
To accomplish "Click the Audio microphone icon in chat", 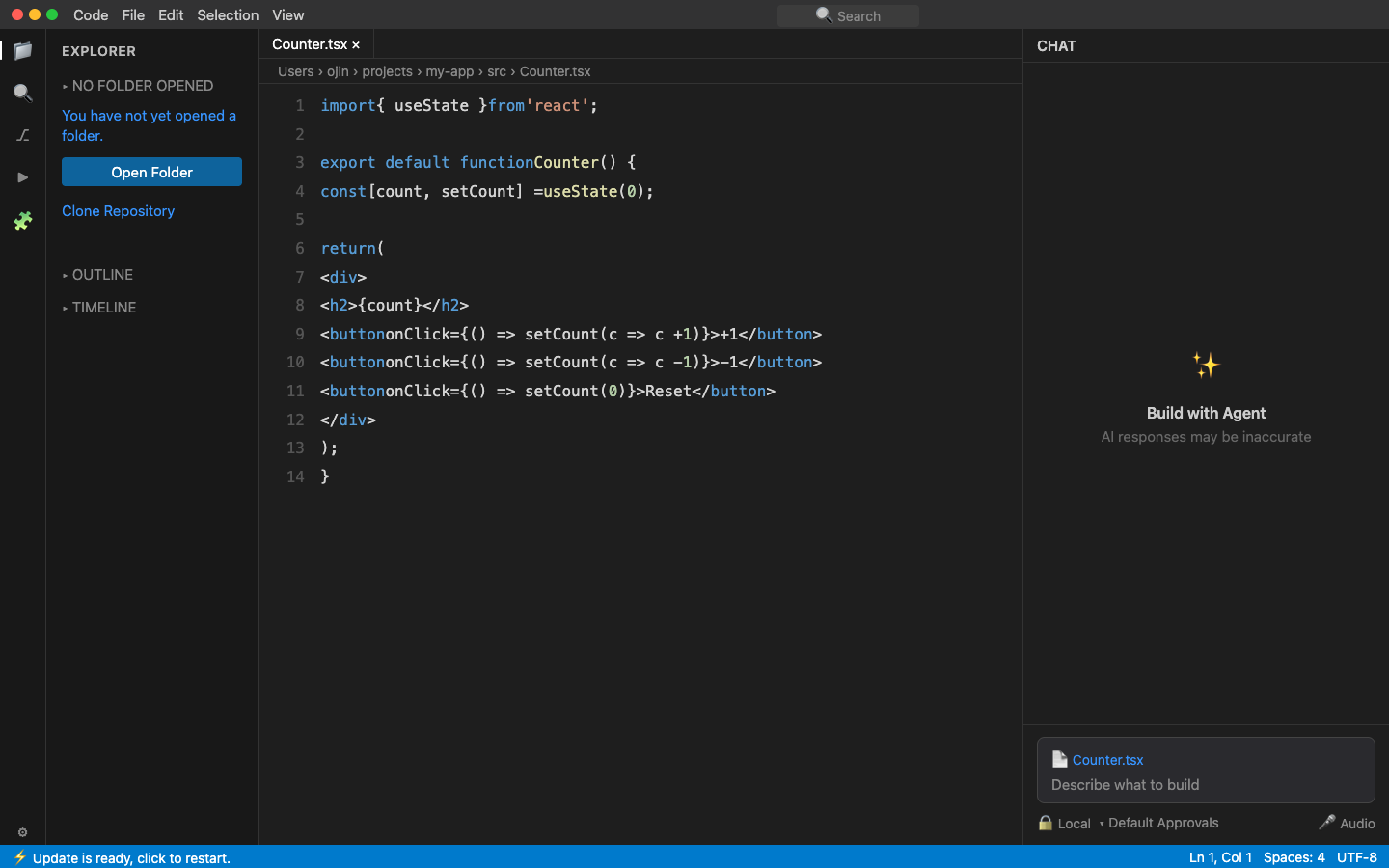I will (x=1327, y=823).
